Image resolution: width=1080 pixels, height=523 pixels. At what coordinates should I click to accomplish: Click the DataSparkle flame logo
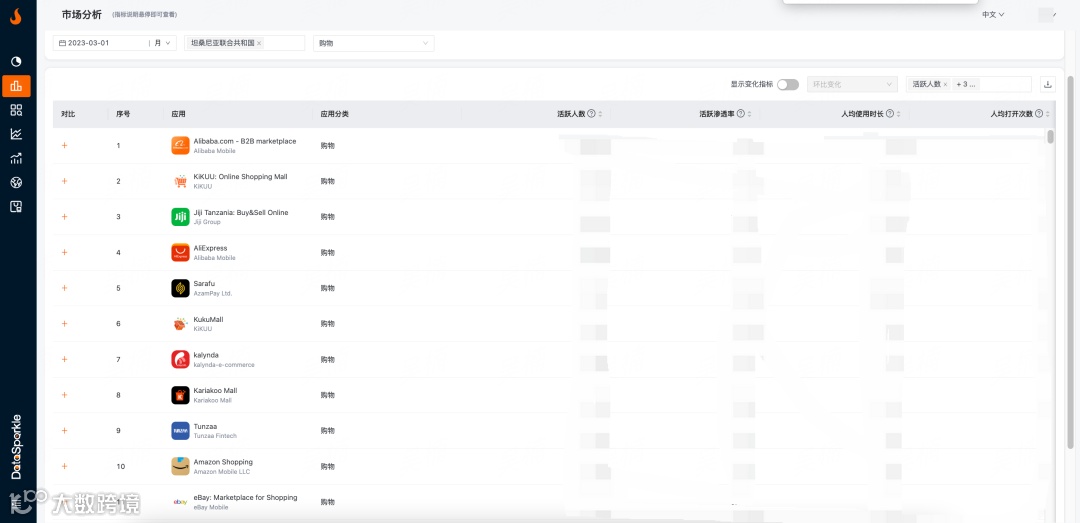[x=16, y=16]
